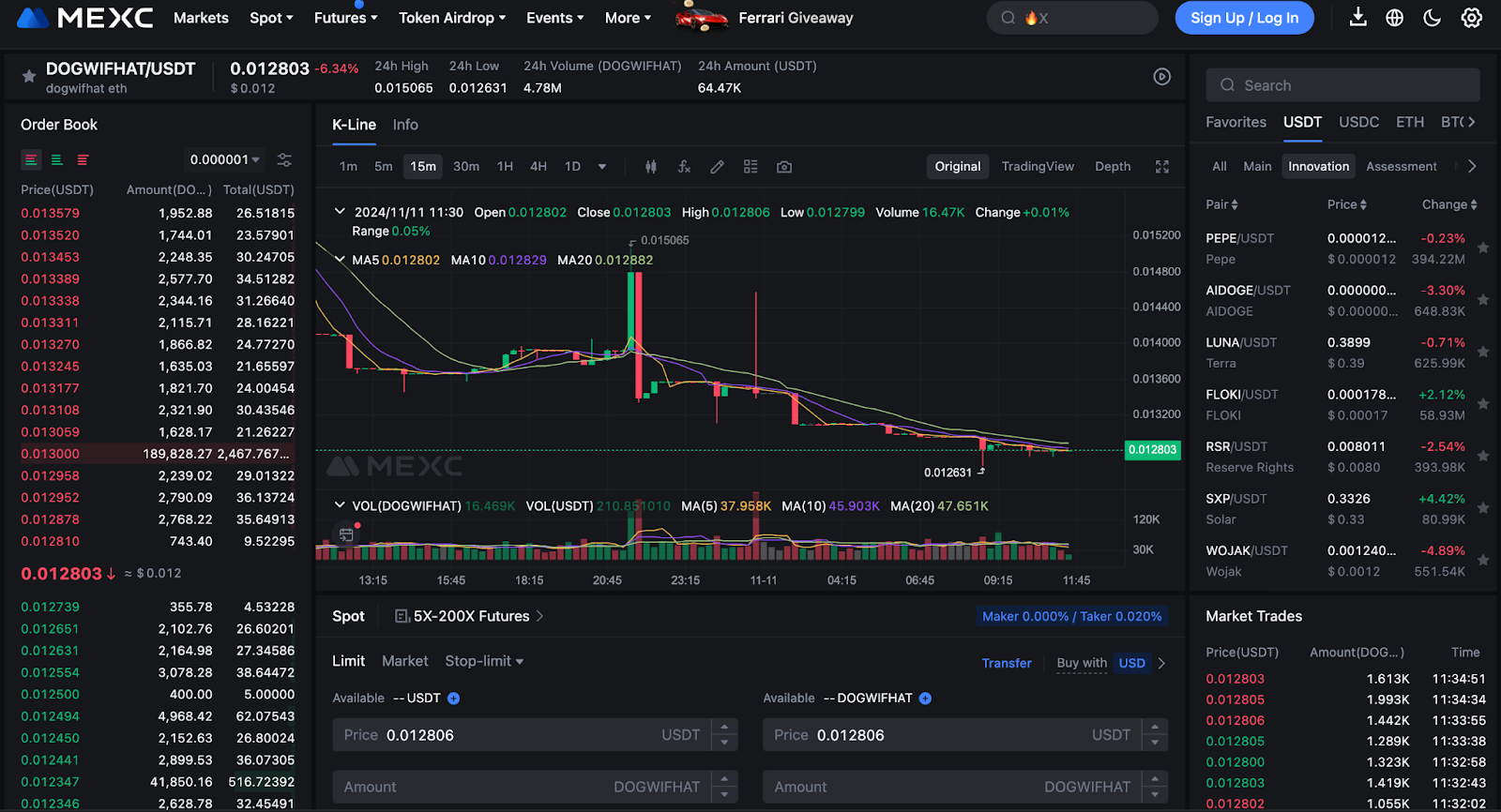Show asks-only order book icon
Screen dimensions: 1501x812
[83, 160]
